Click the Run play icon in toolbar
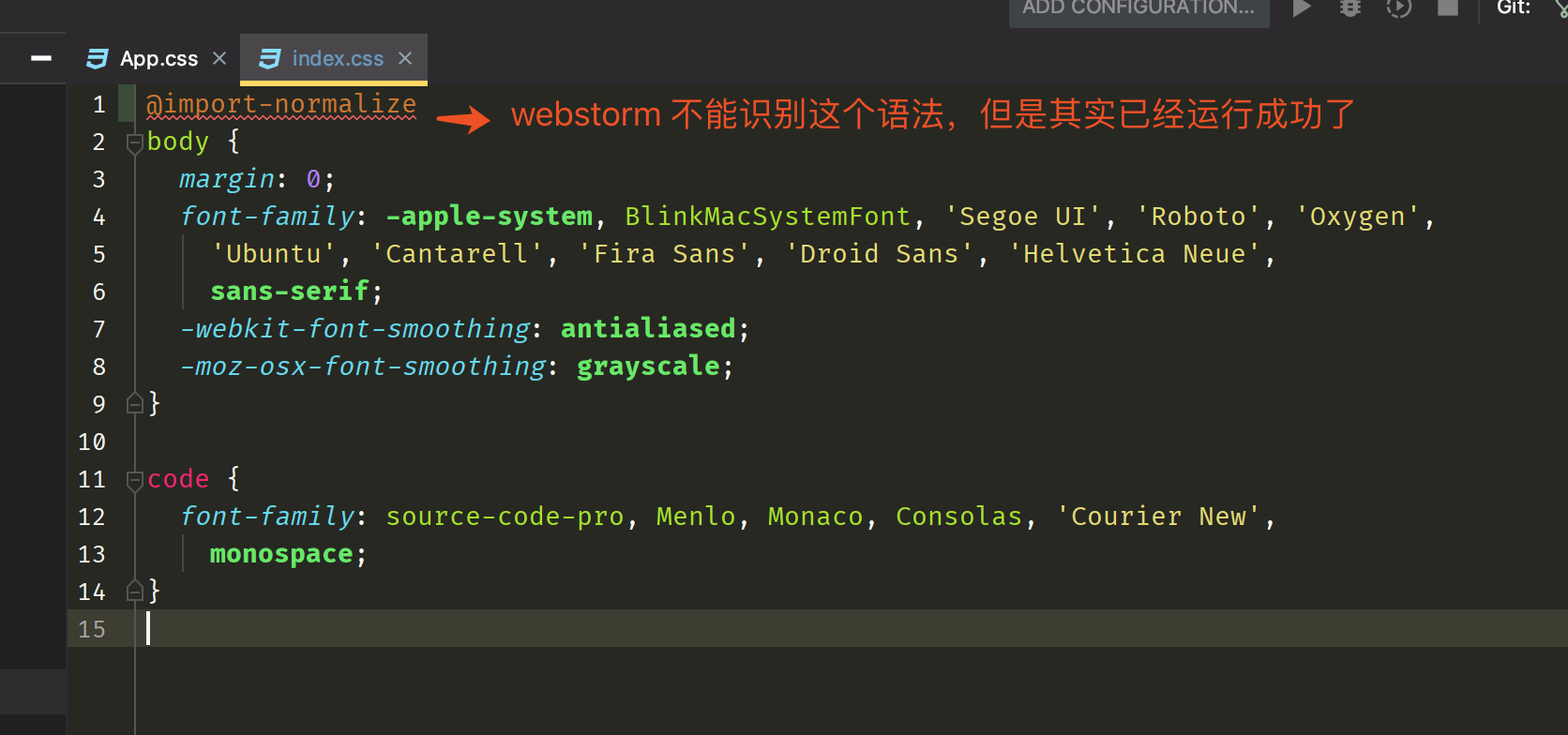This screenshot has width=1568, height=735. coord(1302,7)
